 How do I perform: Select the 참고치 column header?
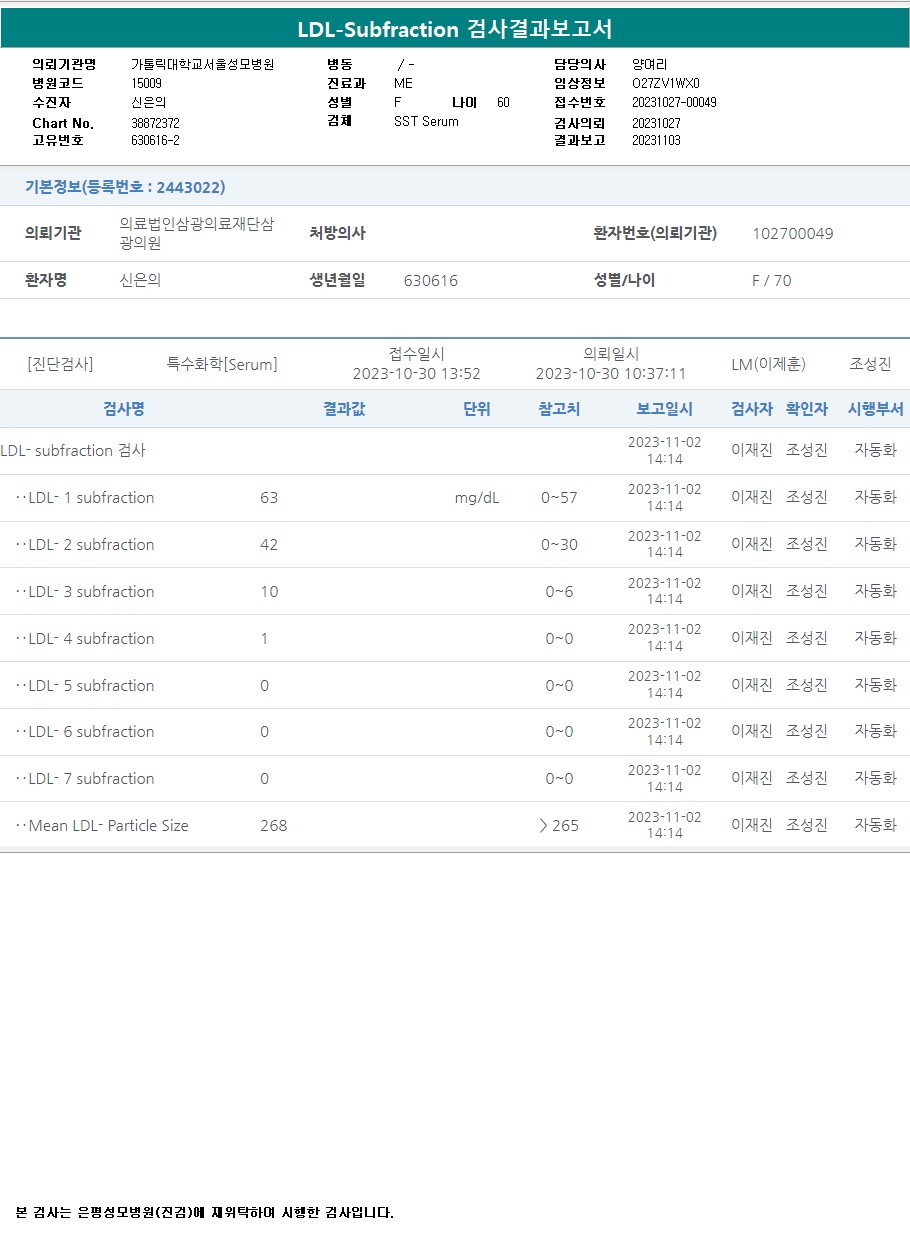coord(559,409)
